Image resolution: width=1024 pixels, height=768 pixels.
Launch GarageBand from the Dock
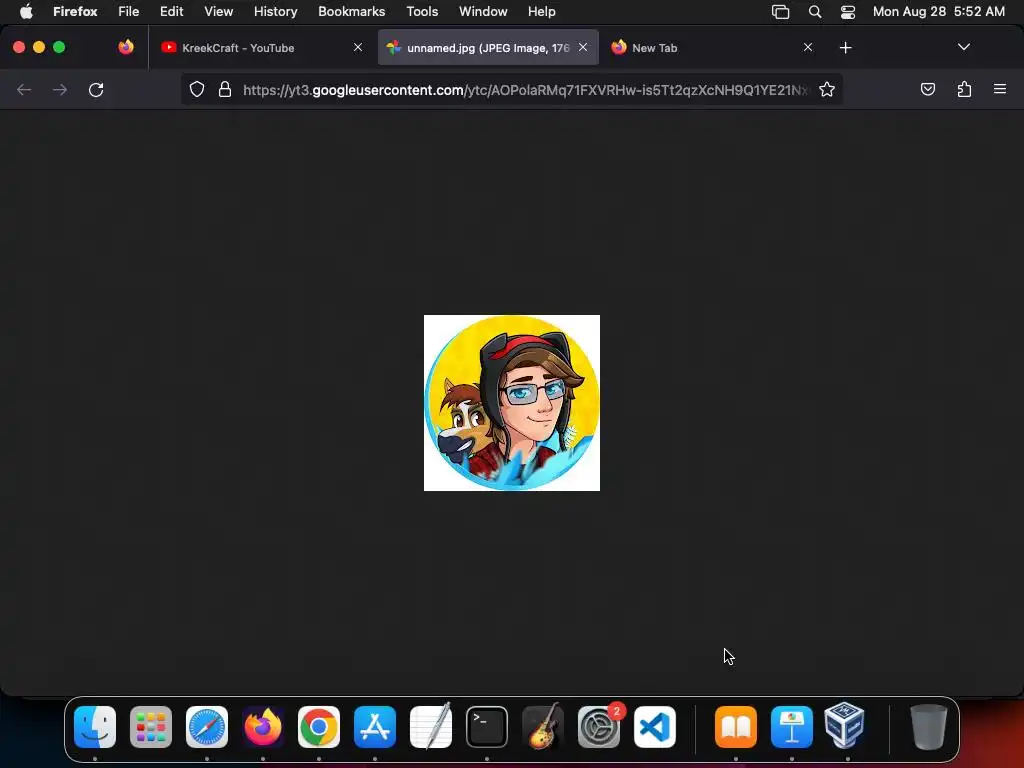tap(543, 727)
